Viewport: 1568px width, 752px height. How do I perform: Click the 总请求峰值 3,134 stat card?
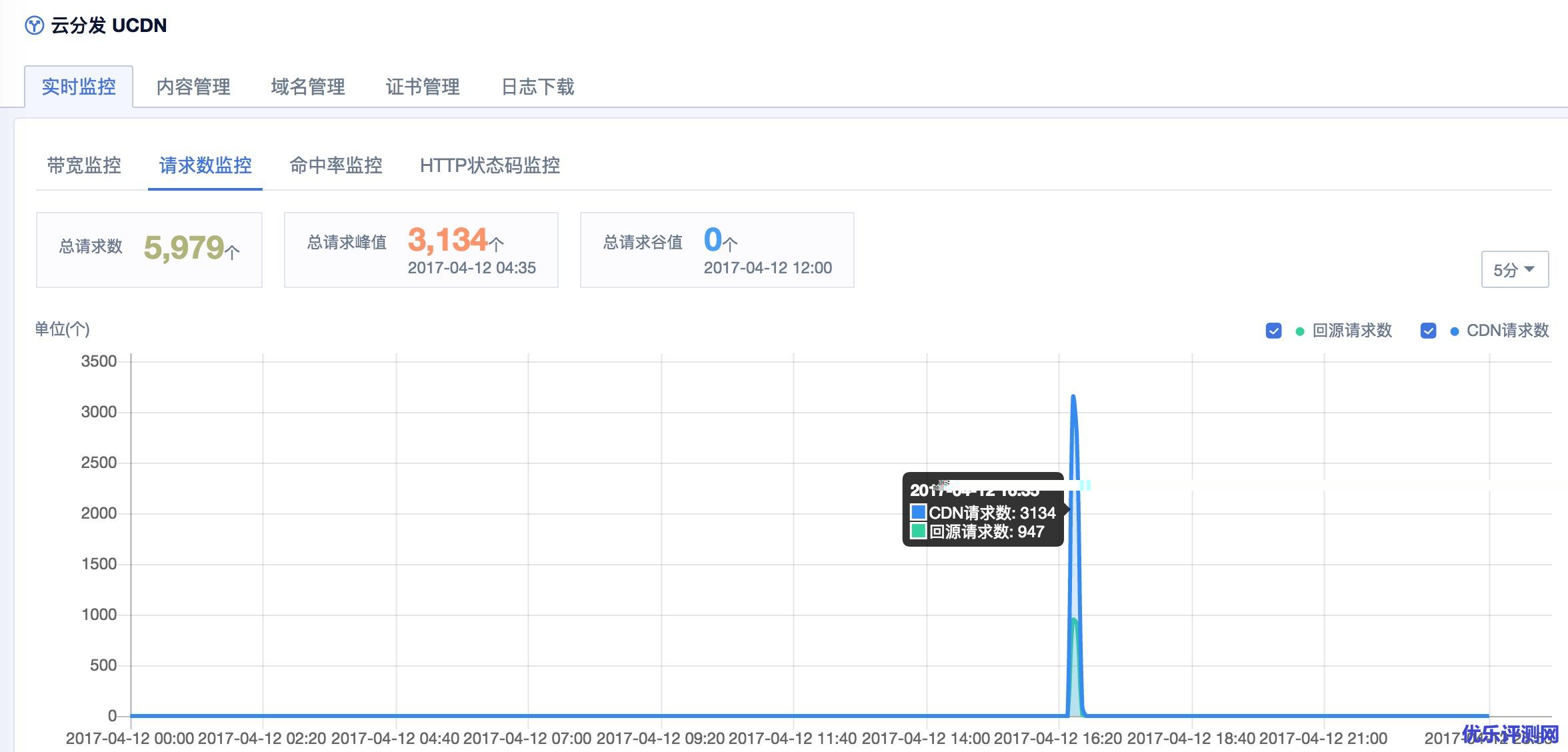pyautogui.click(x=421, y=250)
